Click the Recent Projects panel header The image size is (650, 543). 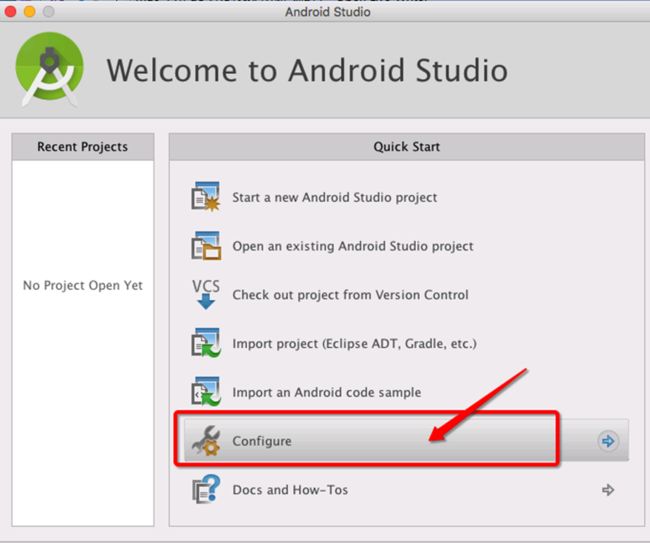[83, 147]
